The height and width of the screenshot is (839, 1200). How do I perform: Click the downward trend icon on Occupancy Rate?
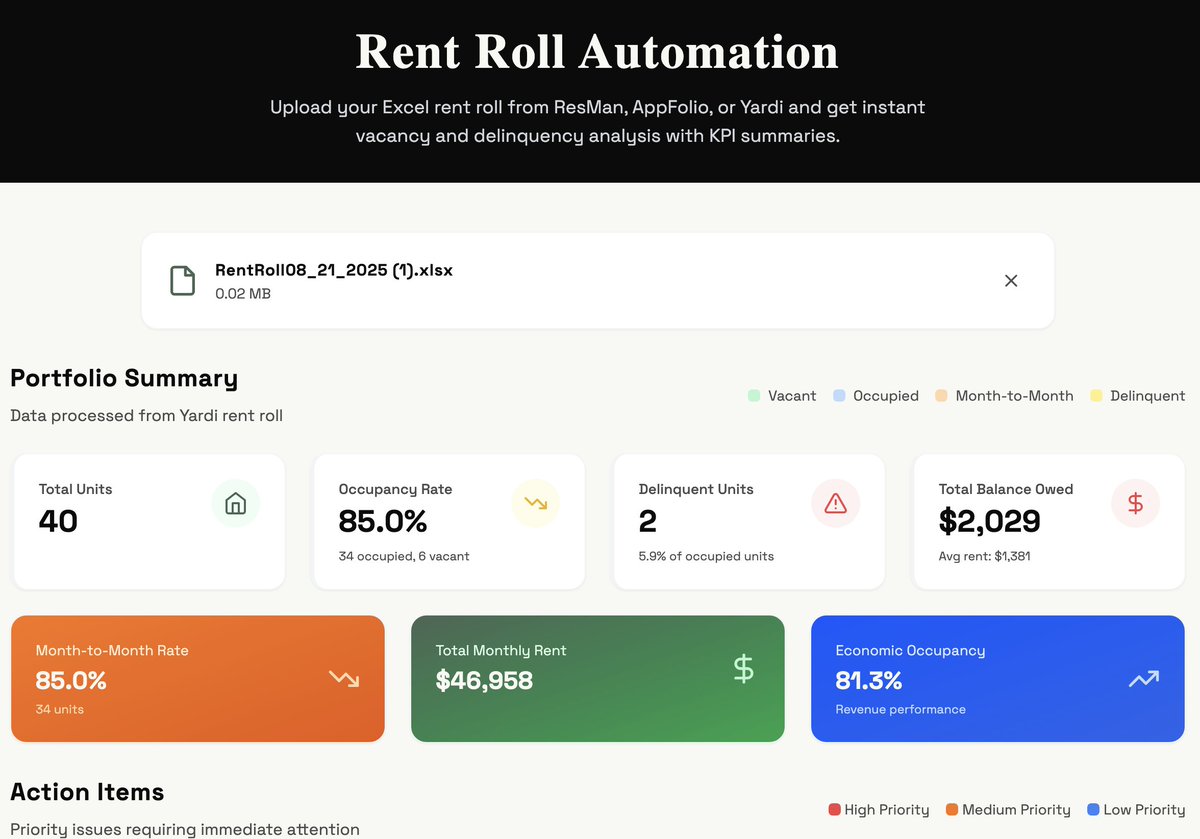536,503
